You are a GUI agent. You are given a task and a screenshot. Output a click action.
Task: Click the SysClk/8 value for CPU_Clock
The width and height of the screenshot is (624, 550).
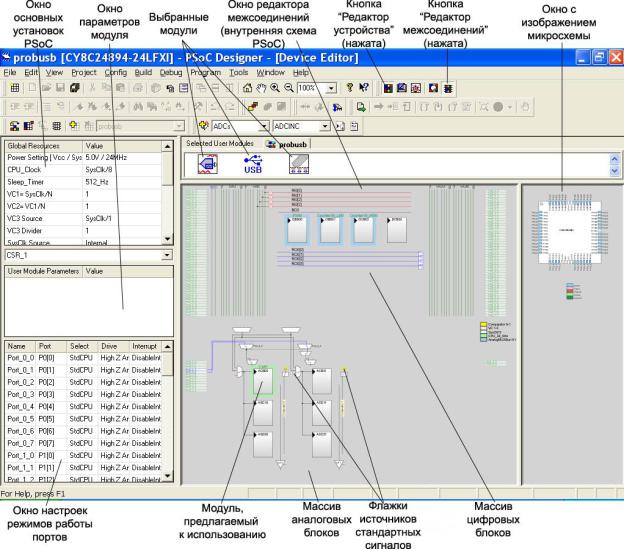pos(99,170)
